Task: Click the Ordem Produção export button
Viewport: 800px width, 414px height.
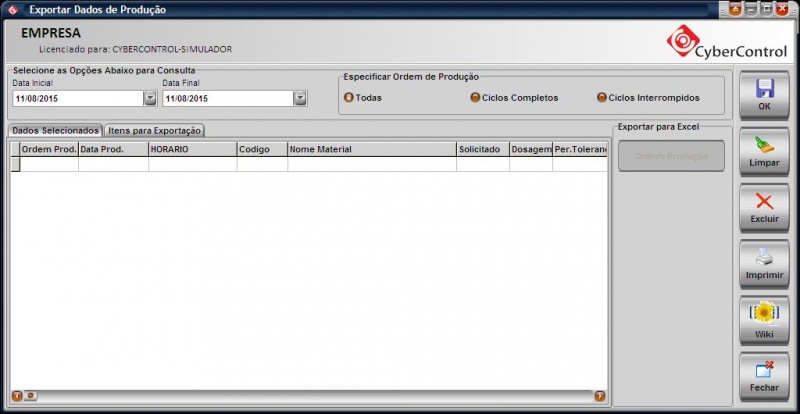Action: coord(671,156)
